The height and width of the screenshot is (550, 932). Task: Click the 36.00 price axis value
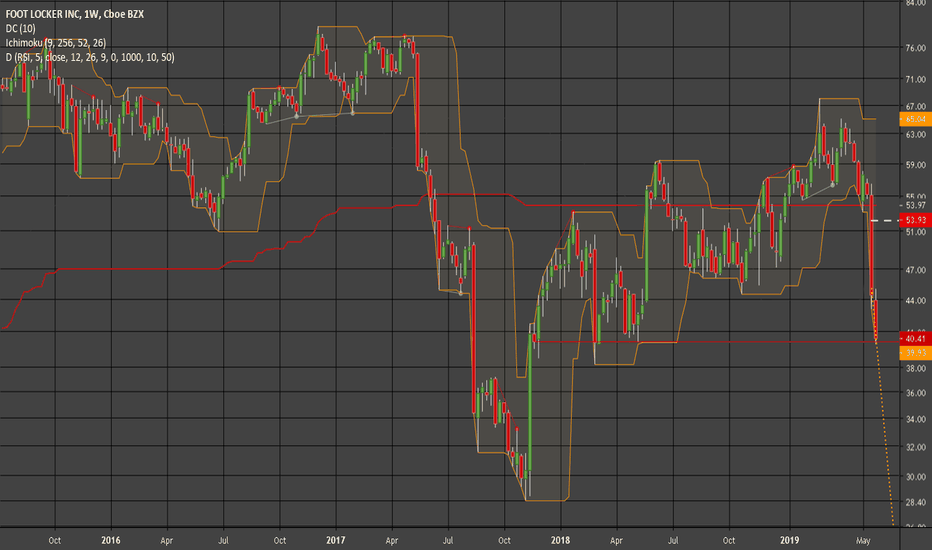tap(916, 393)
